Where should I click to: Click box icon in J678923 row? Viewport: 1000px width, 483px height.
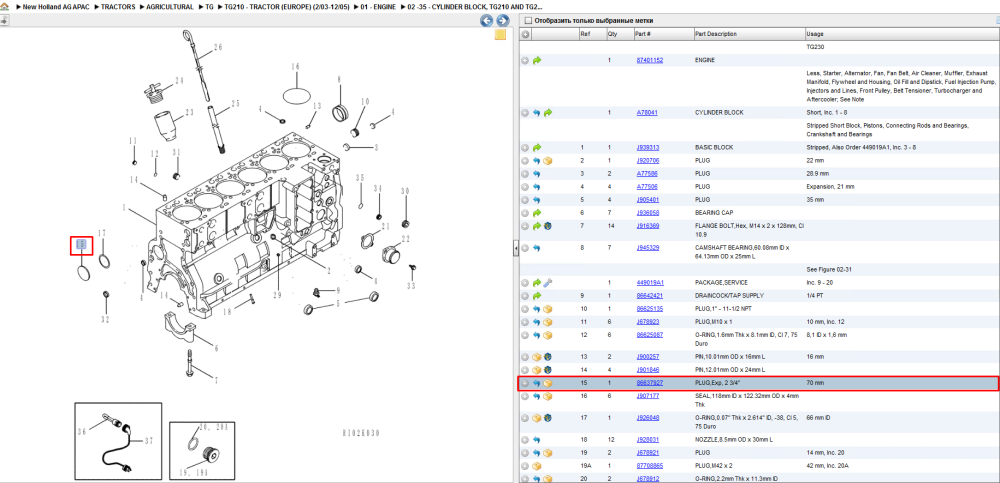coord(547,322)
